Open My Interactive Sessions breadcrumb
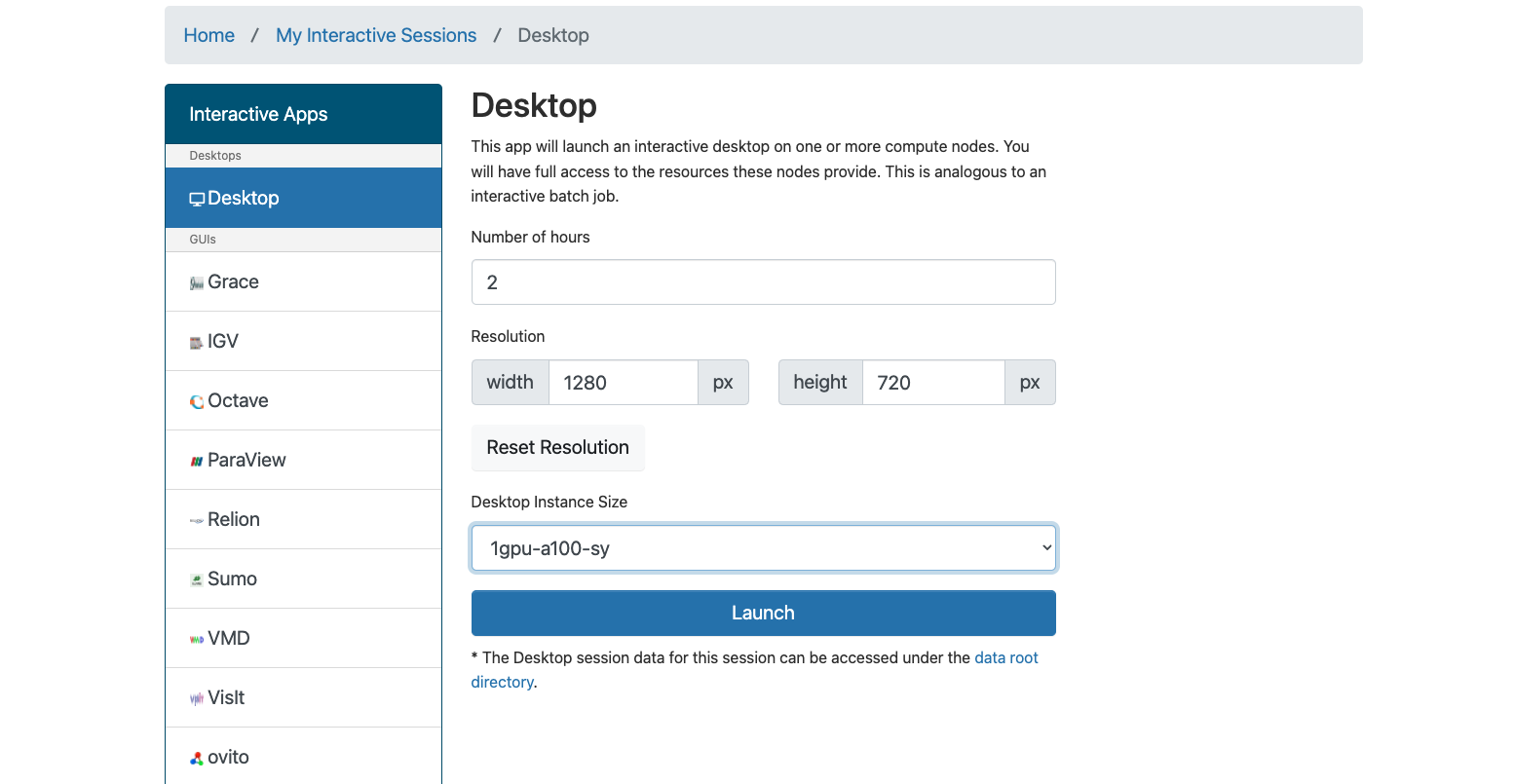This screenshot has height=784, width=1515. click(376, 35)
